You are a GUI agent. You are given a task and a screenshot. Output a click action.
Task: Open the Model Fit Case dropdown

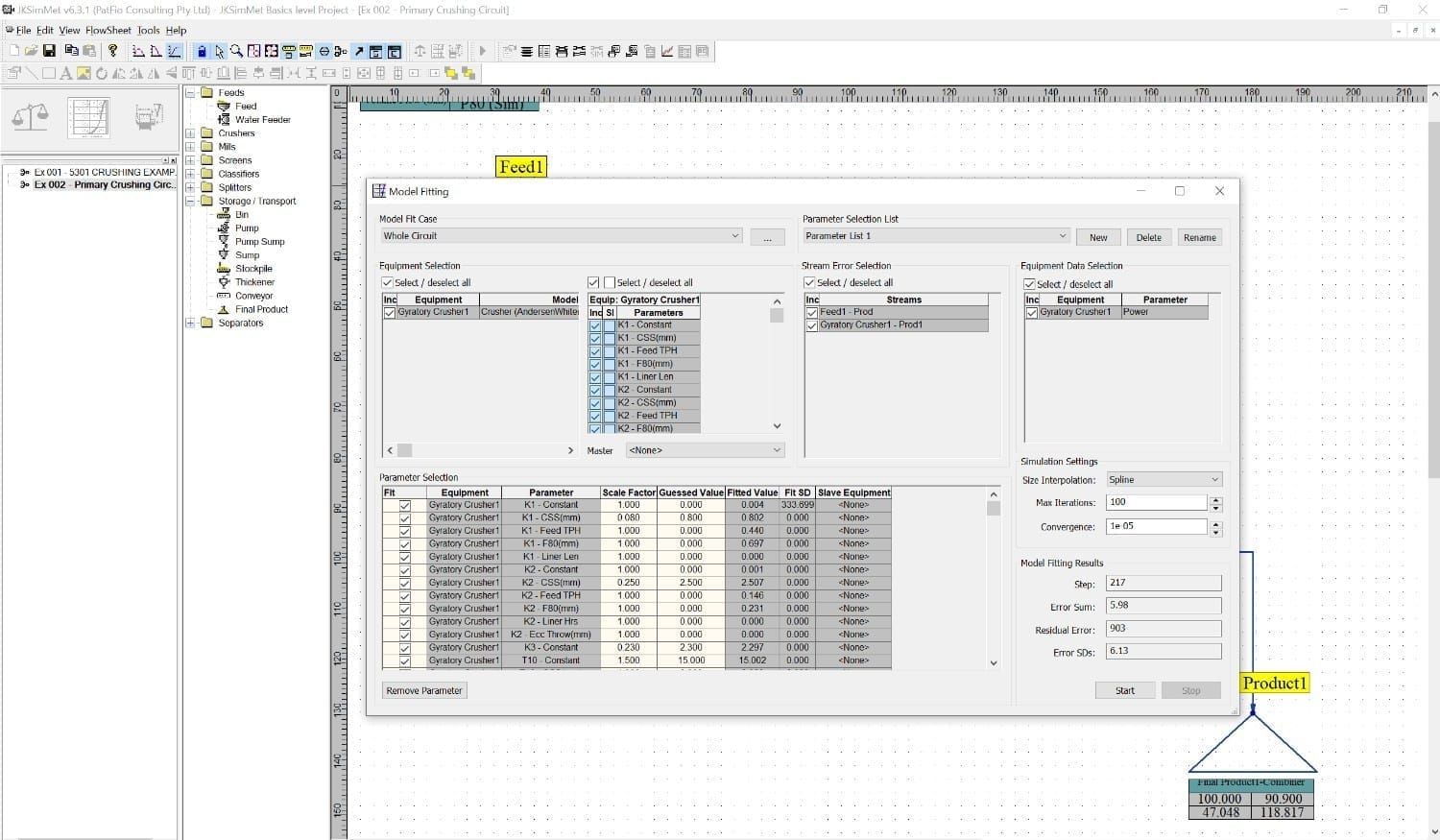[734, 236]
